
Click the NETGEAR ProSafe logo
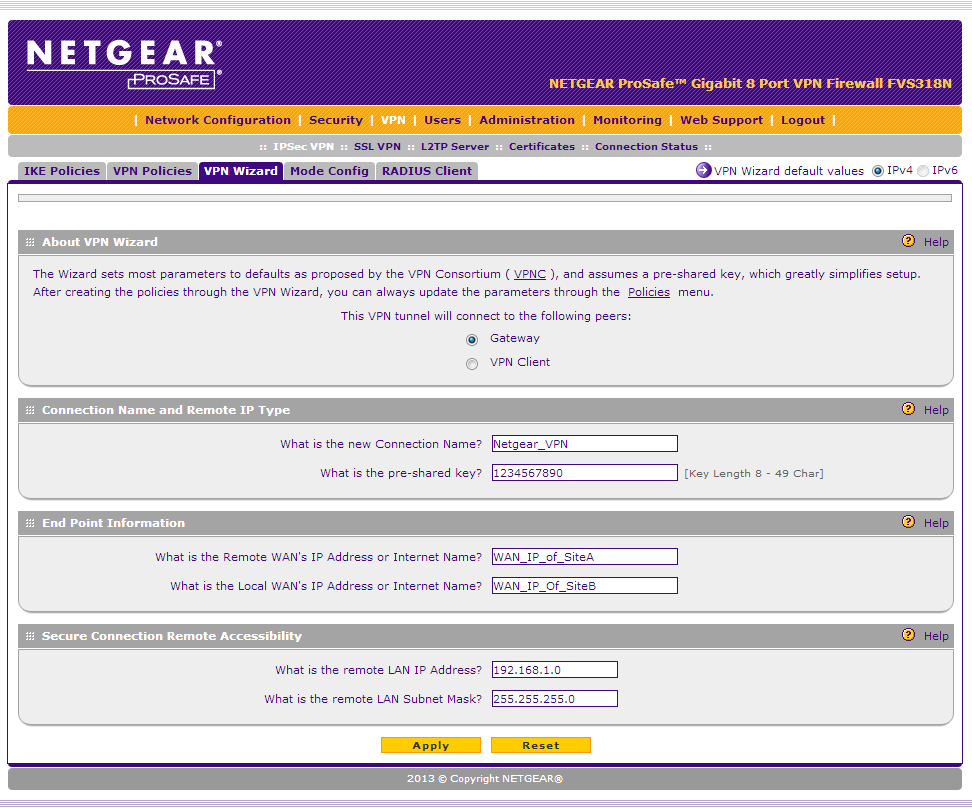tap(124, 64)
